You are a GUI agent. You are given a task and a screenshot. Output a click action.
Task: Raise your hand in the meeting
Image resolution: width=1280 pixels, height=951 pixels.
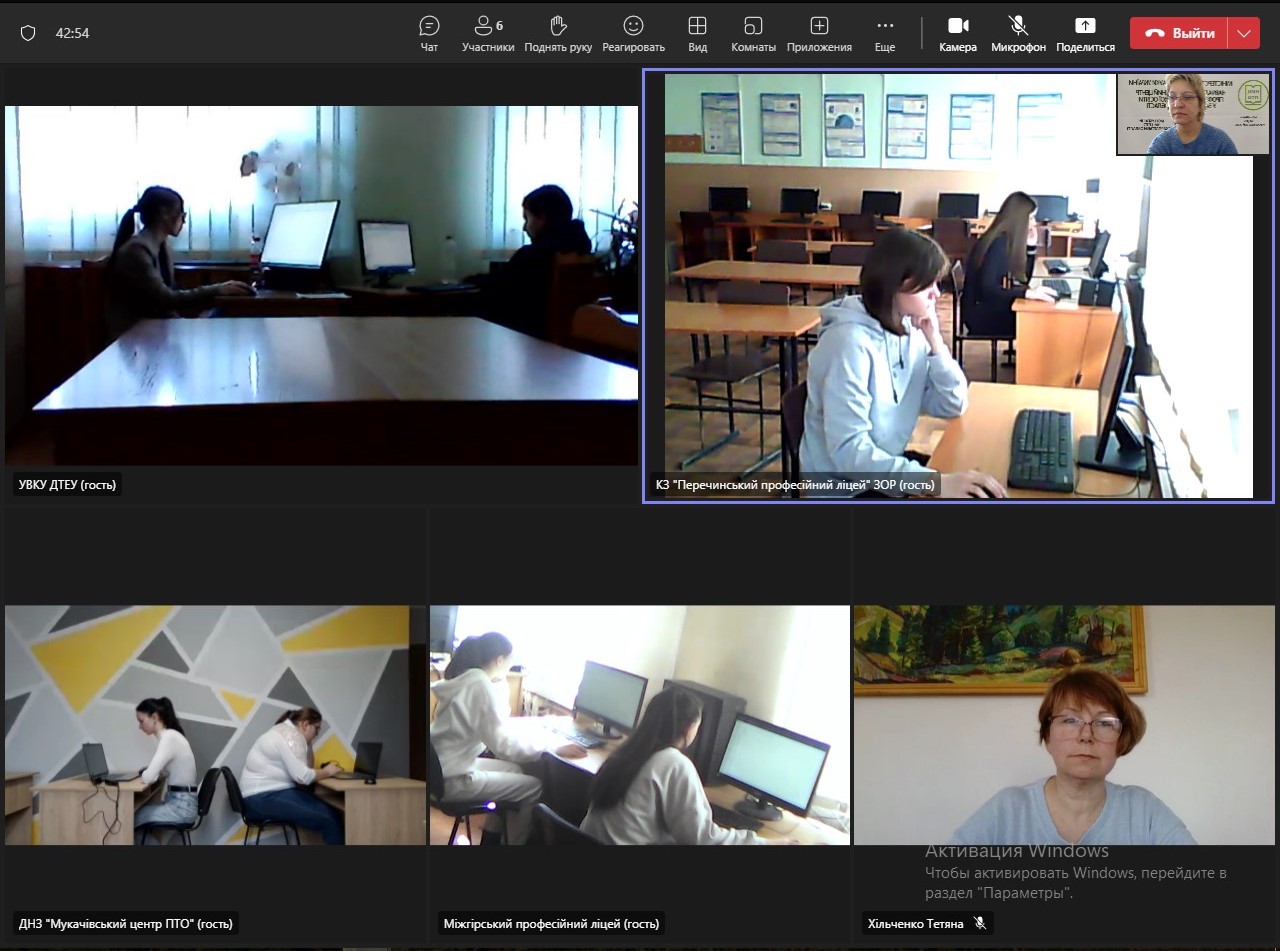558,33
